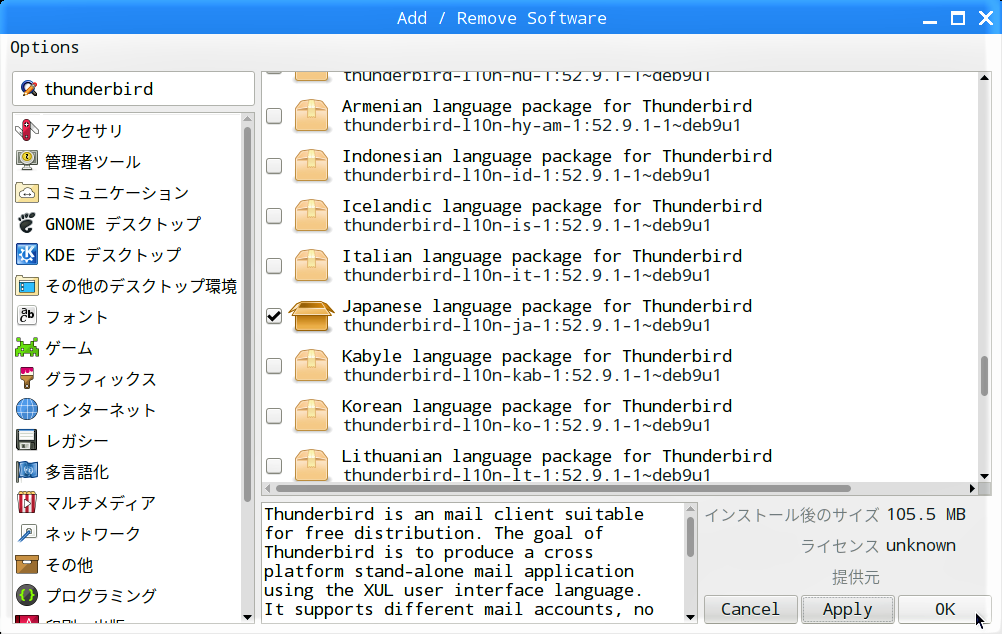Click the Armenian language package box icon
Viewport: 1002px width, 634px height.
pyautogui.click(x=311, y=116)
